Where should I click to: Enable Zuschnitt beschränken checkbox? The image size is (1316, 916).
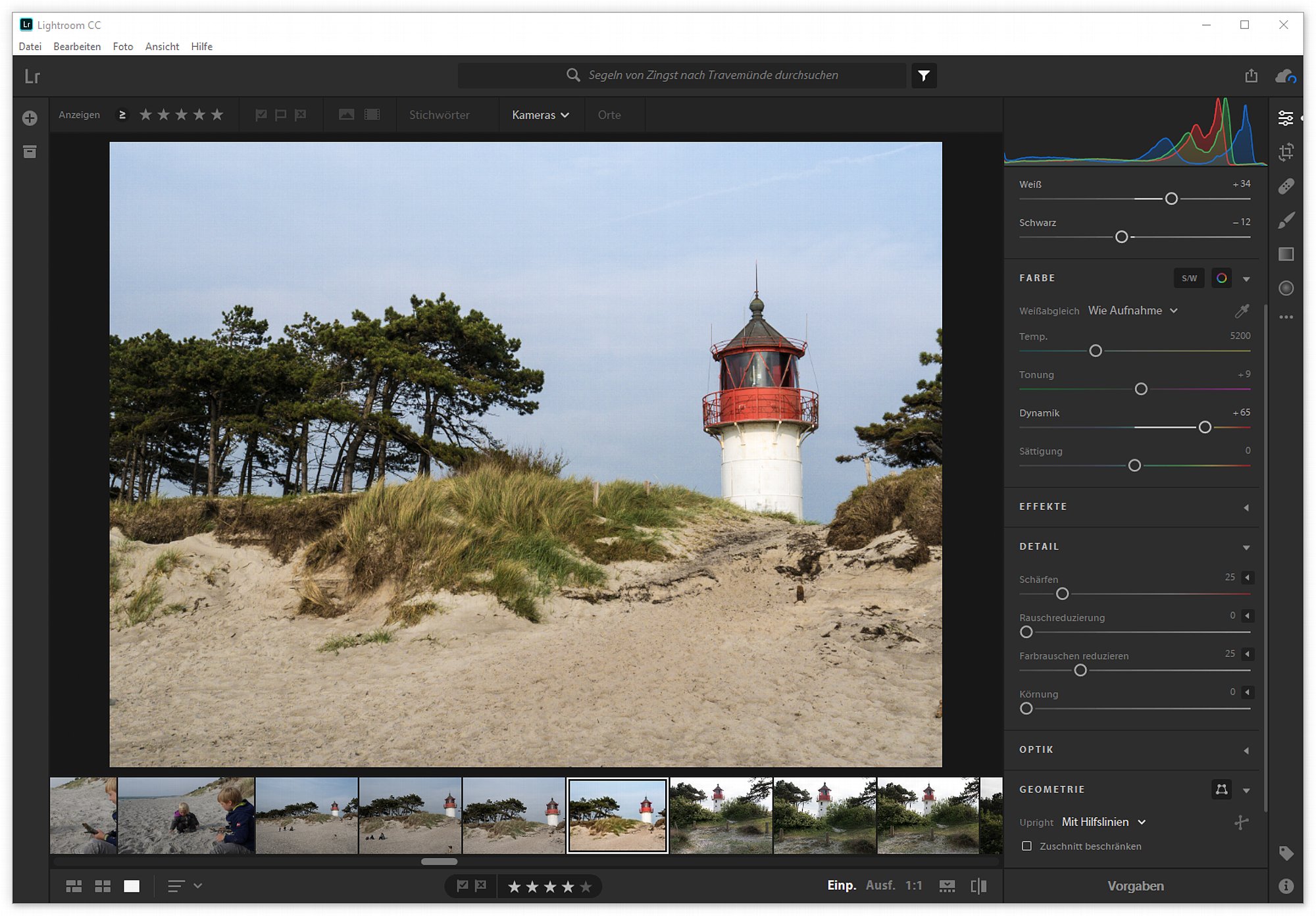1026,846
